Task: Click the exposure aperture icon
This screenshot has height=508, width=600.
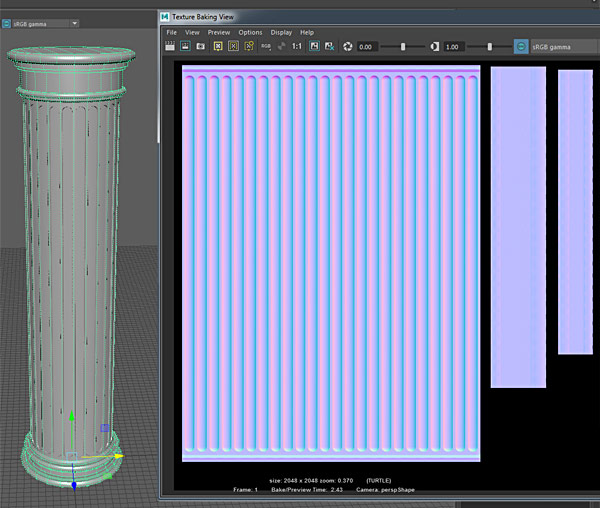Action: (348, 47)
